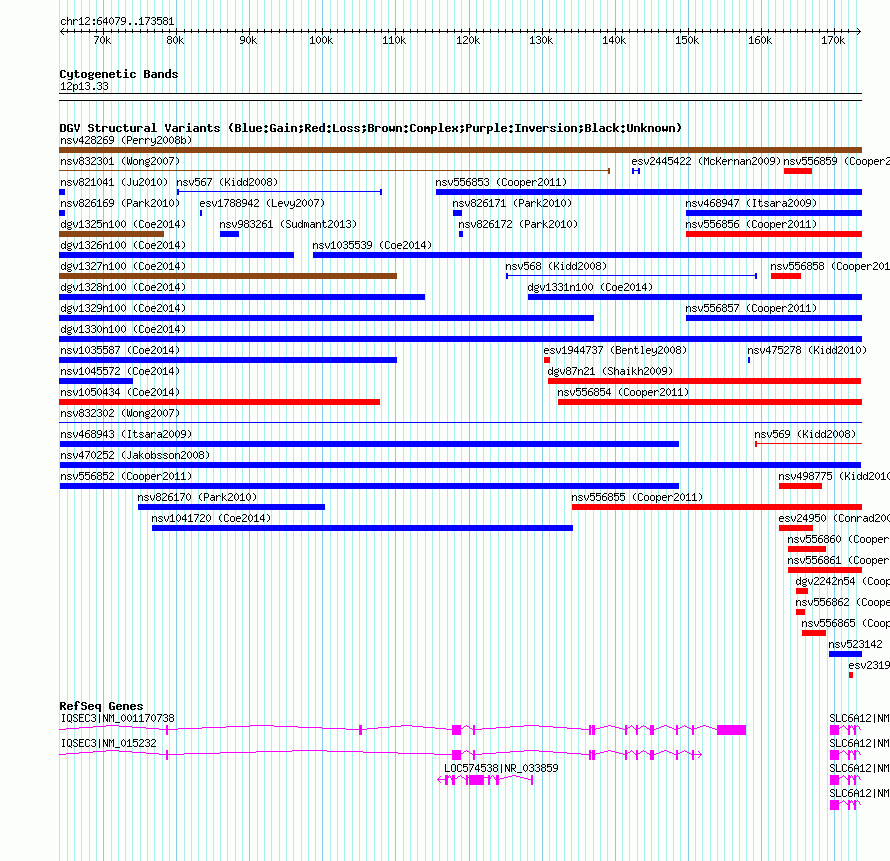The width and height of the screenshot is (890, 861).
Task: Open nsv1035587 (Coe2014) variant label
Action: coord(120,350)
